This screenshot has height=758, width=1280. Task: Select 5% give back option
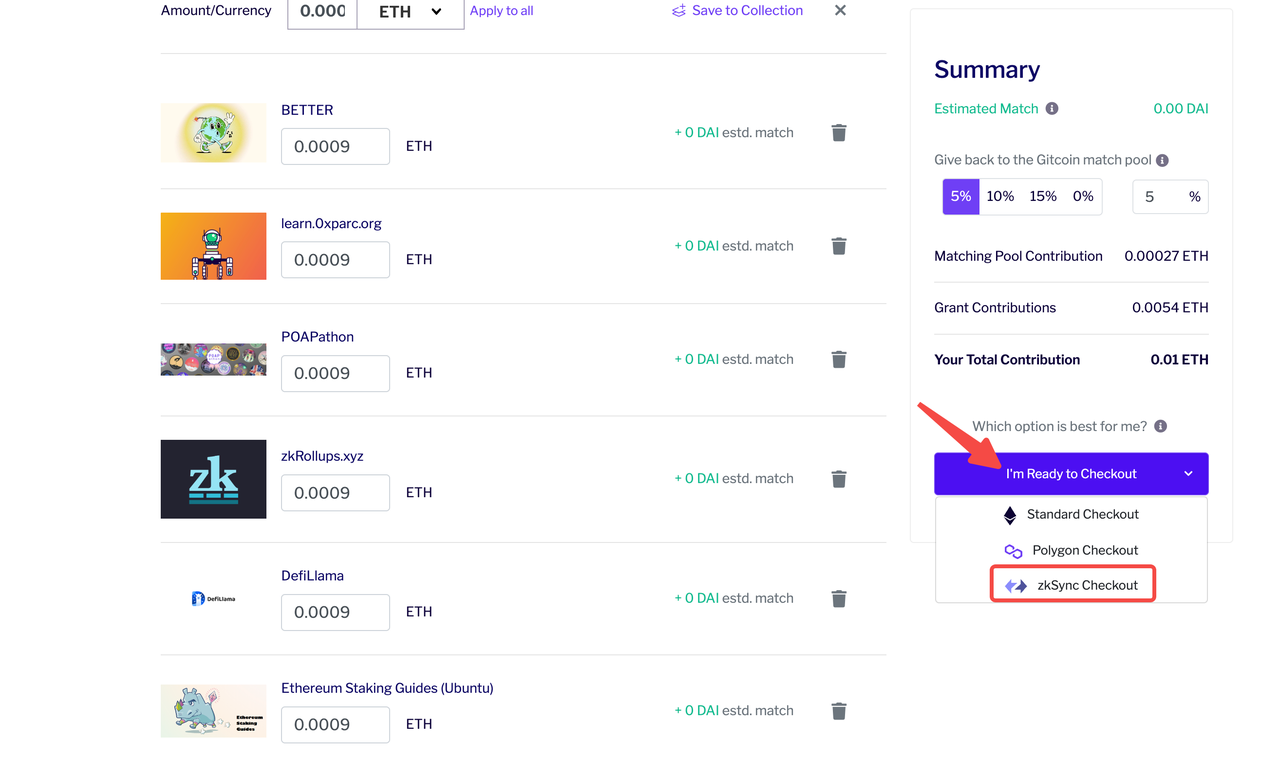(961, 197)
